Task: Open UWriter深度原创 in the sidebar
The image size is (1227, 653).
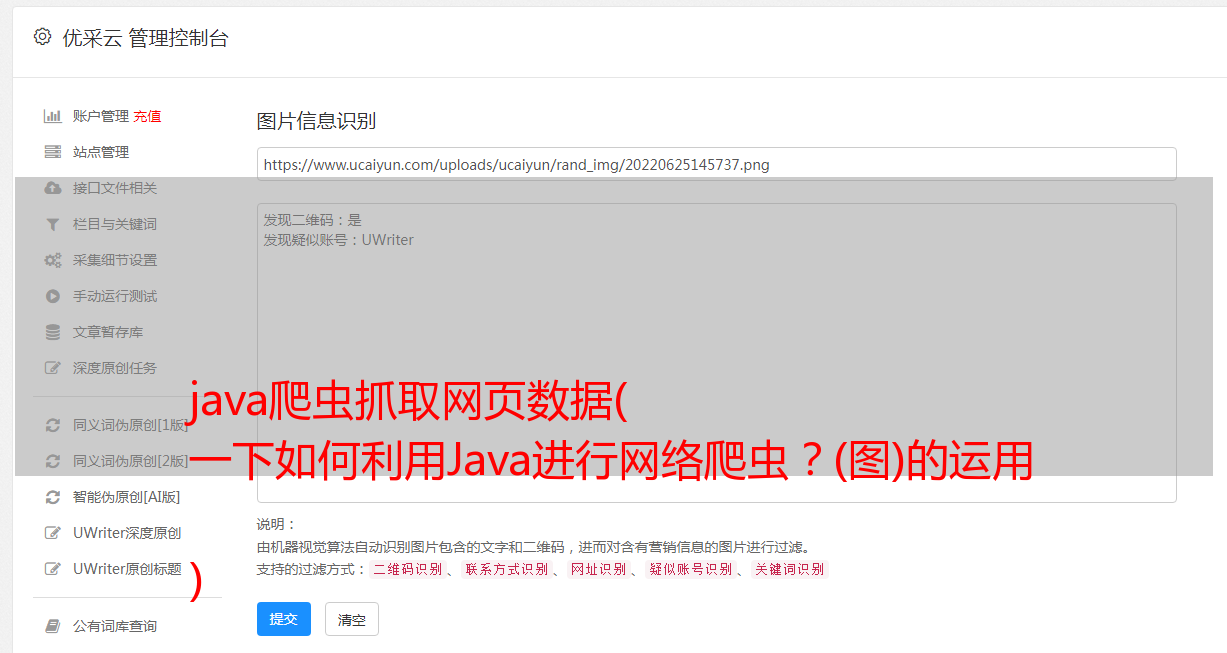Action: (x=127, y=533)
